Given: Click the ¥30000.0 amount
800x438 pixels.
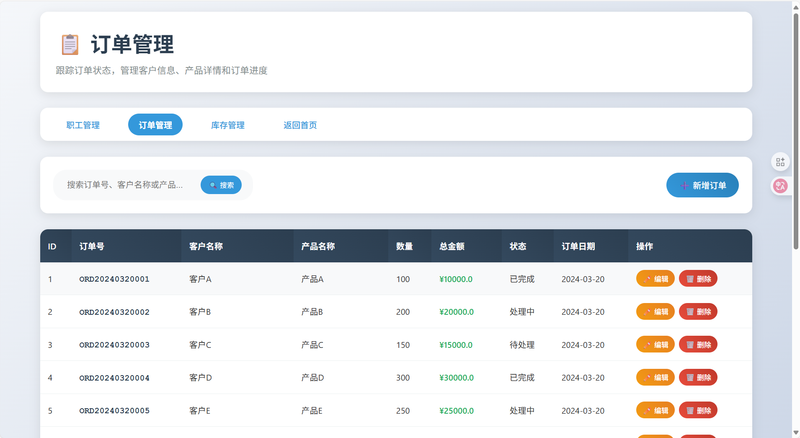Looking at the screenshot, I should point(456,378).
